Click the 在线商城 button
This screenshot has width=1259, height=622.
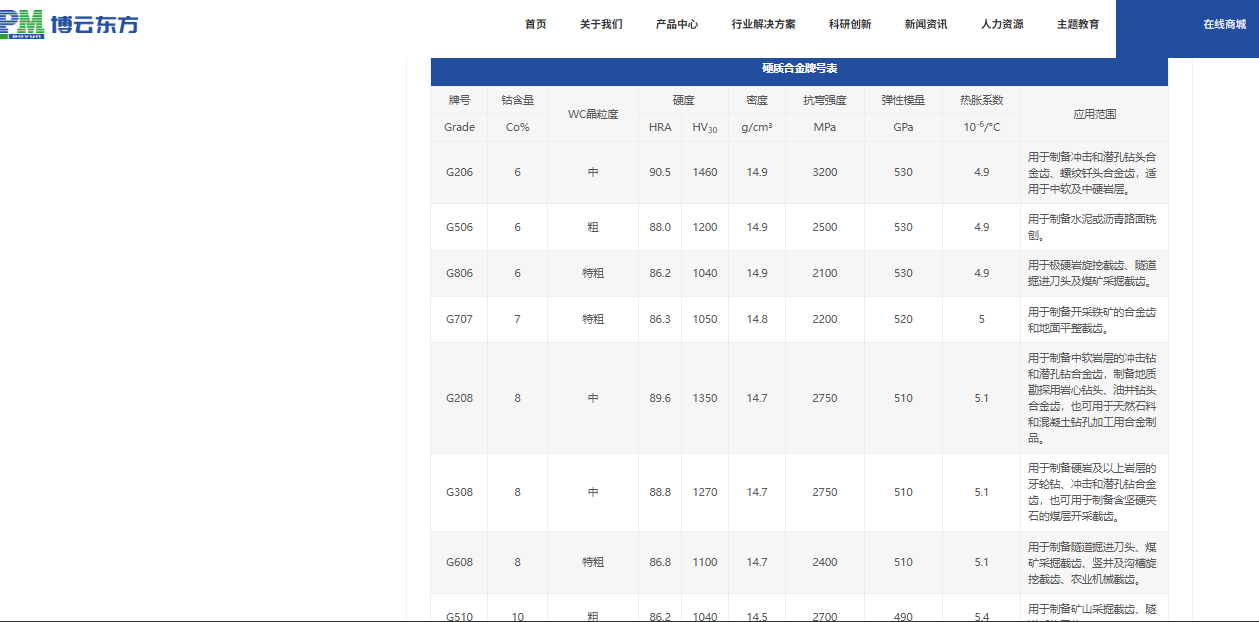click(1187, 28)
